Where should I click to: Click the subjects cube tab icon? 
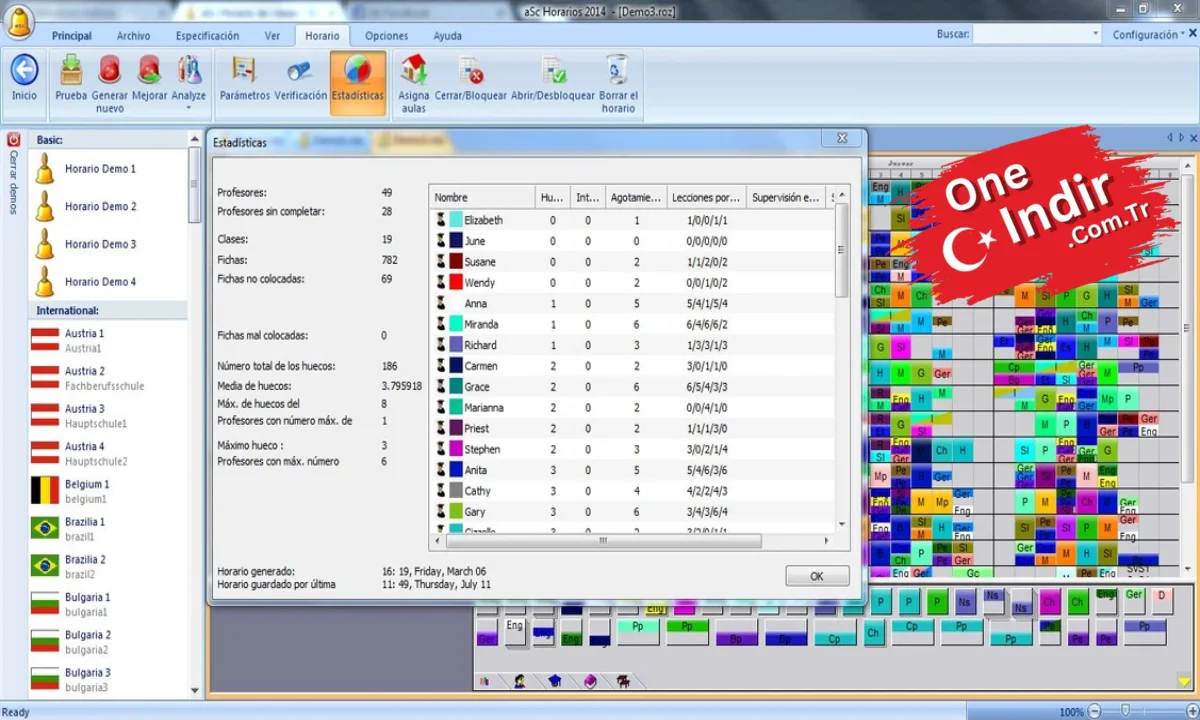(x=590, y=681)
